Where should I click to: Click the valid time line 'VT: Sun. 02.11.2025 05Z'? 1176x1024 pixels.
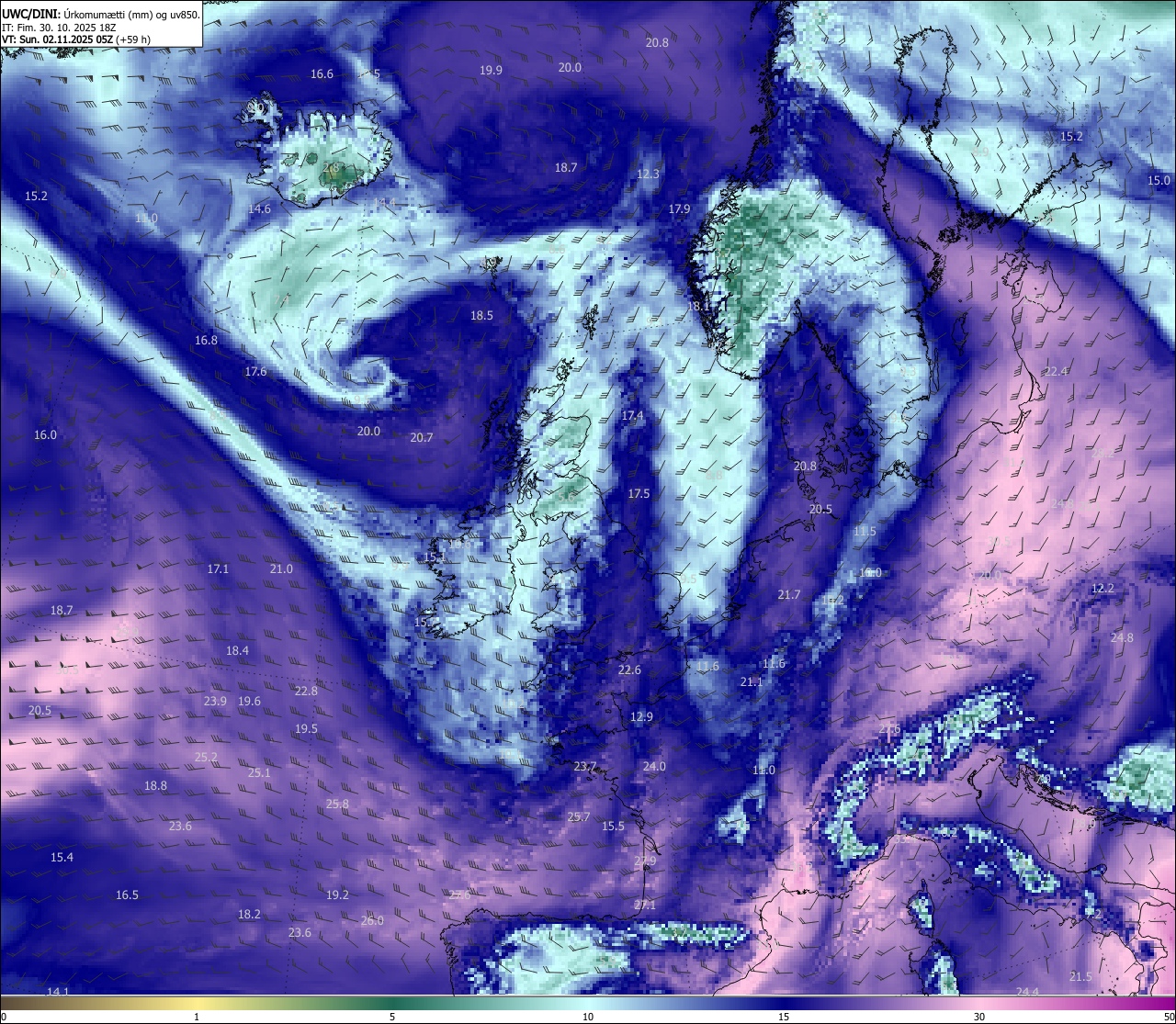pyautogui.click(x=76, y=39)
